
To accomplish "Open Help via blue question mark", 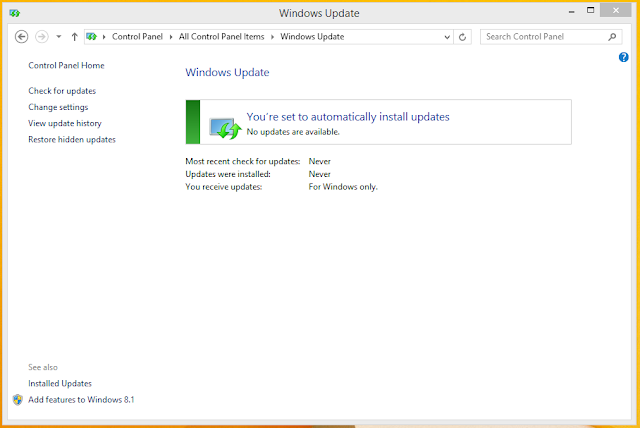I will (623, 57).
